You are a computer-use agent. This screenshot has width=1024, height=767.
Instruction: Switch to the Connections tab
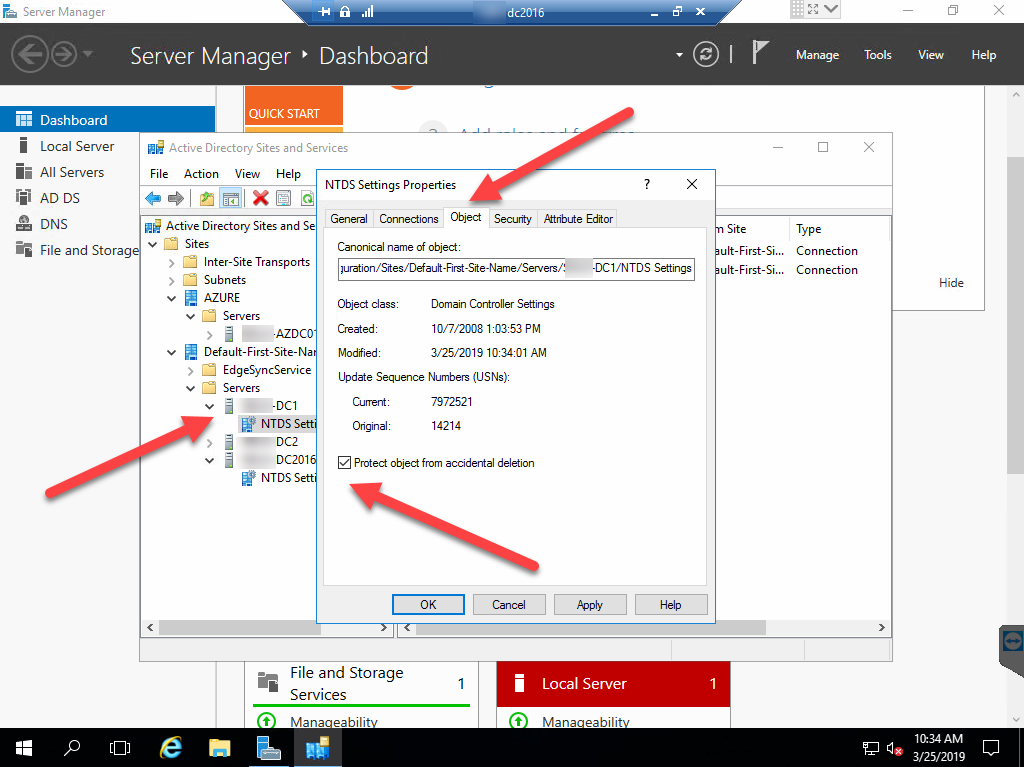pyautogui.click(x=409, y=219)
